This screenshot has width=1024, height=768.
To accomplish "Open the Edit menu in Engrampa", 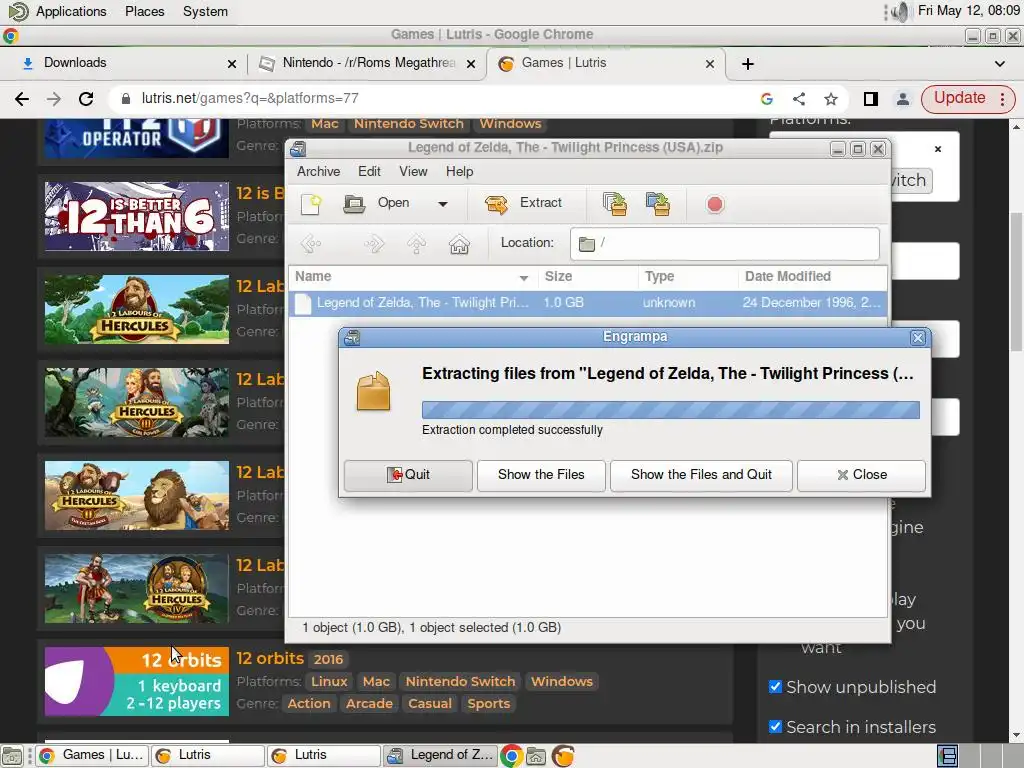I will [369, 172].
